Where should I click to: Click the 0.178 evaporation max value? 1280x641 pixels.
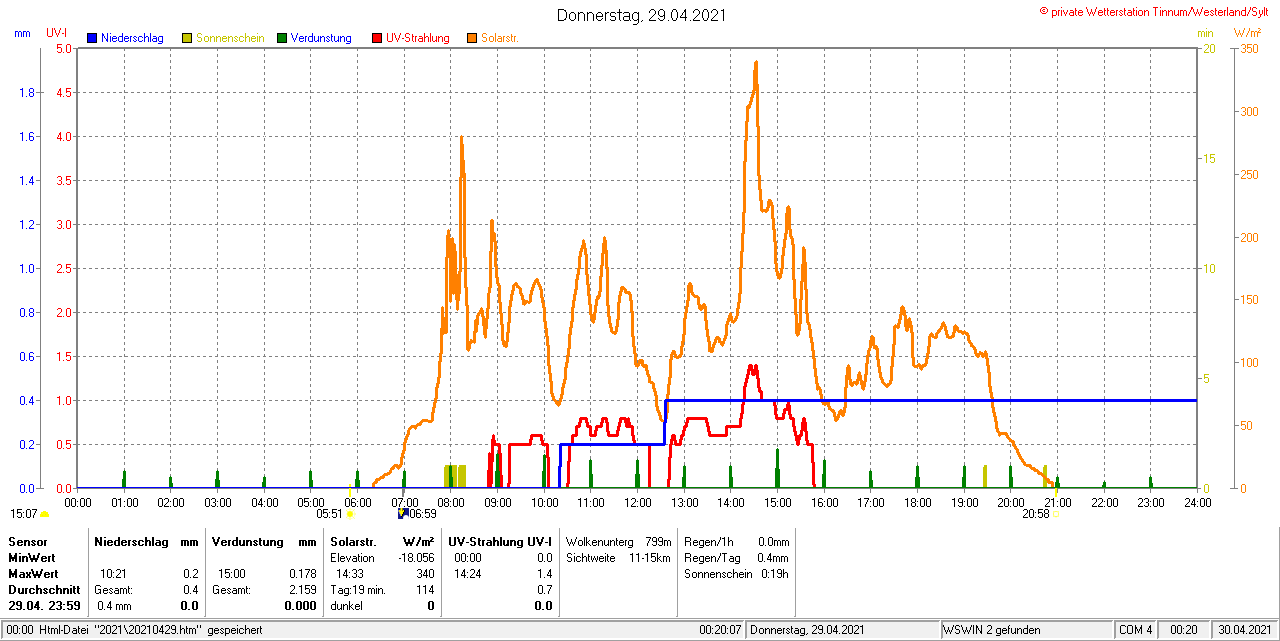302,574
